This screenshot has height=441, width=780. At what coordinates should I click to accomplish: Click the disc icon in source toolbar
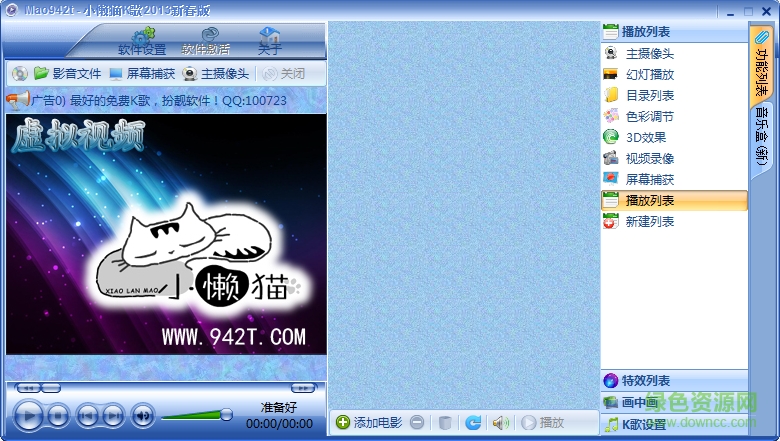(19, 74)
